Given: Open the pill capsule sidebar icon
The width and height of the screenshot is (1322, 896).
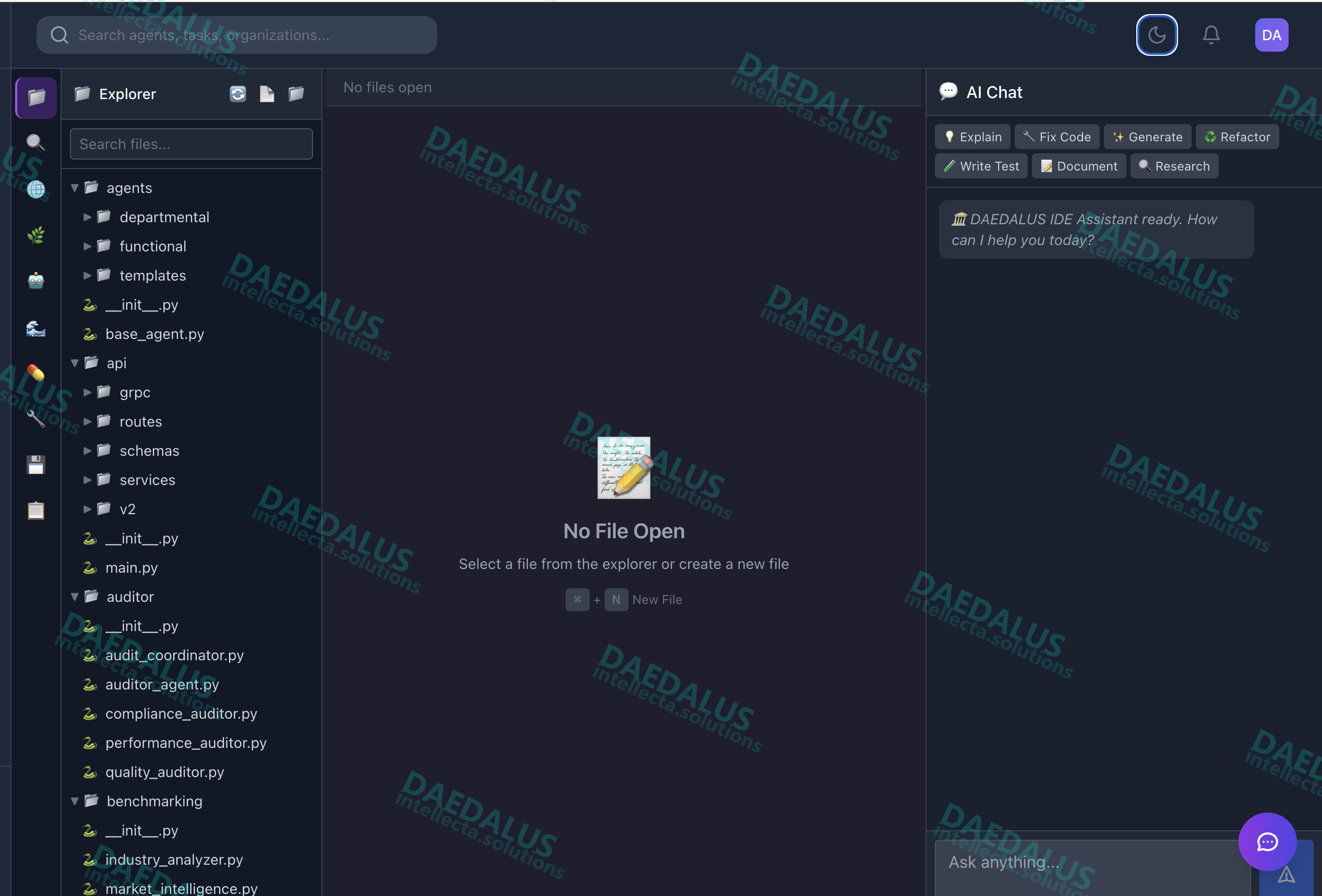Looking at the screenshot, I should [x=36, y=373].
